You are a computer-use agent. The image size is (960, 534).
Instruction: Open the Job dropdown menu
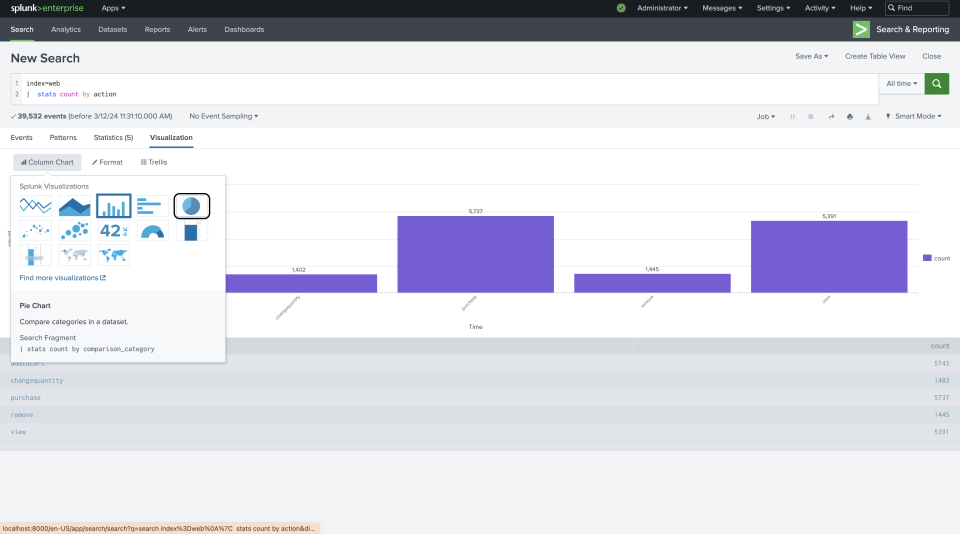766,116
